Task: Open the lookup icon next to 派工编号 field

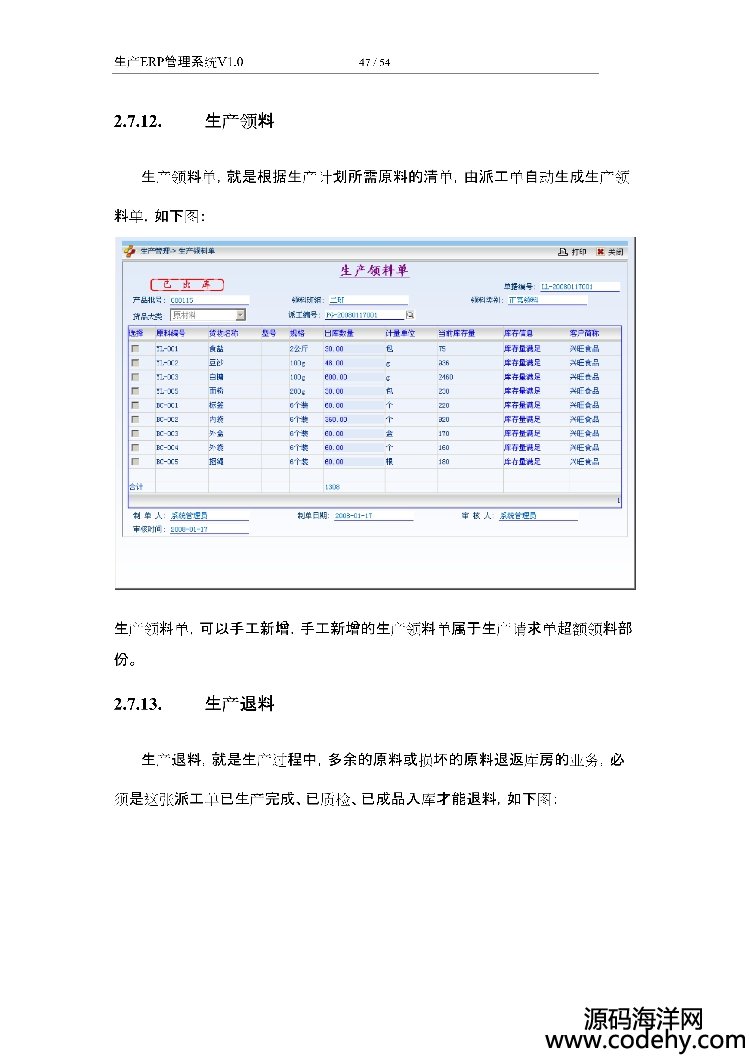Action: 410,315
